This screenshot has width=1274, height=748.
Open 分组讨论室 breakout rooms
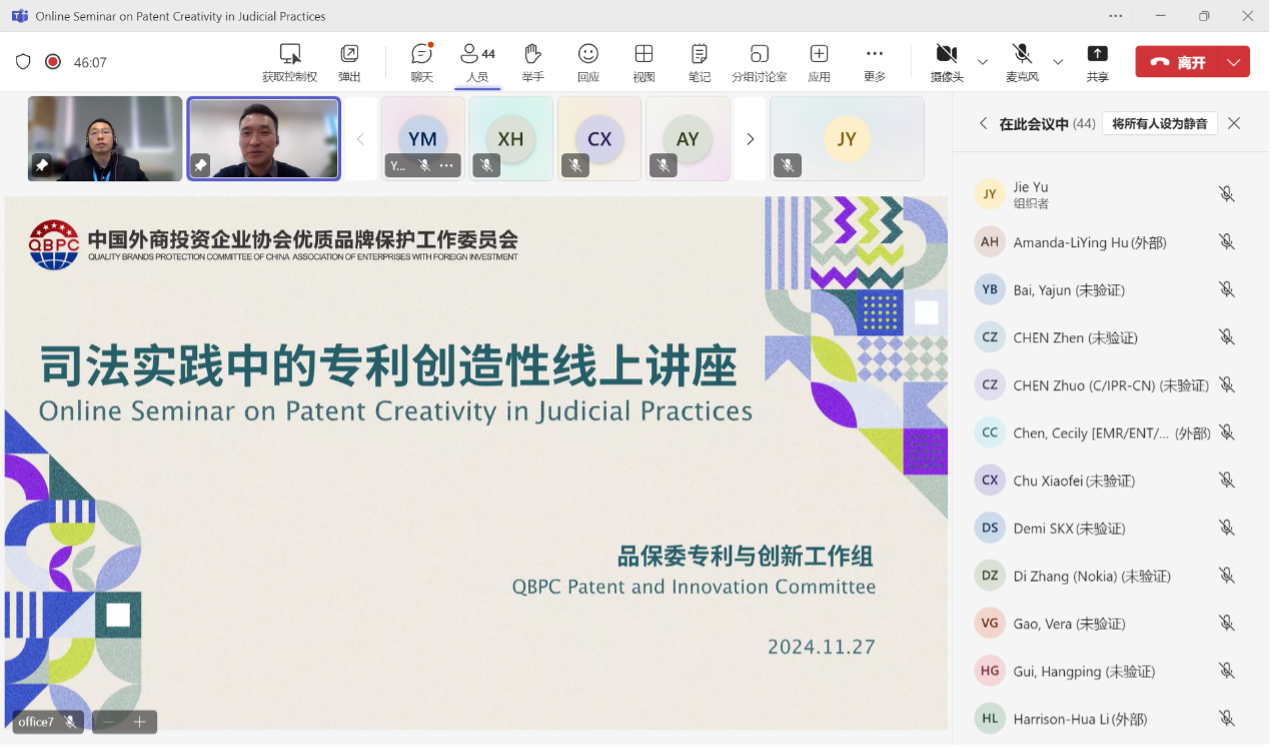pyautogui.click(x=759, y=62)
